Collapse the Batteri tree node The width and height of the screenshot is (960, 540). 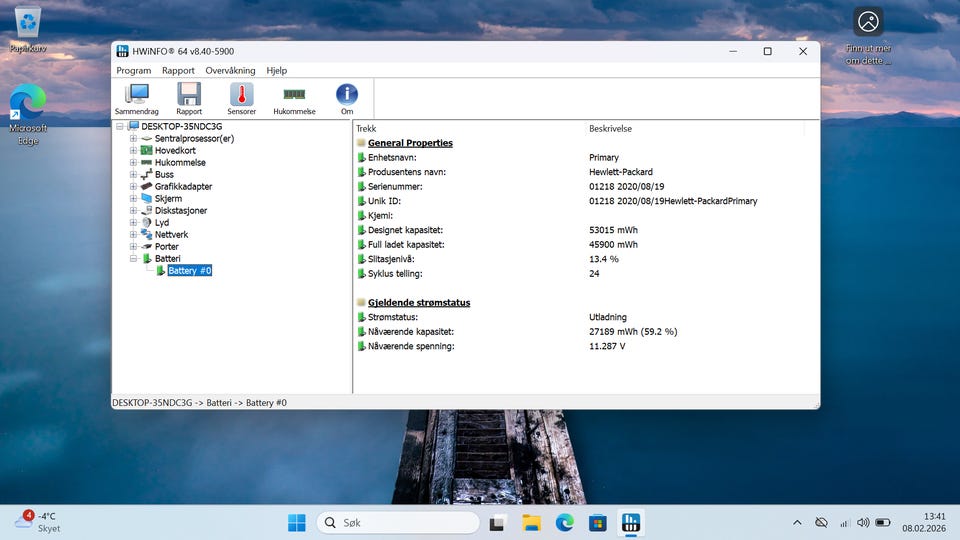pyautogui.click(x=133, y=259)
